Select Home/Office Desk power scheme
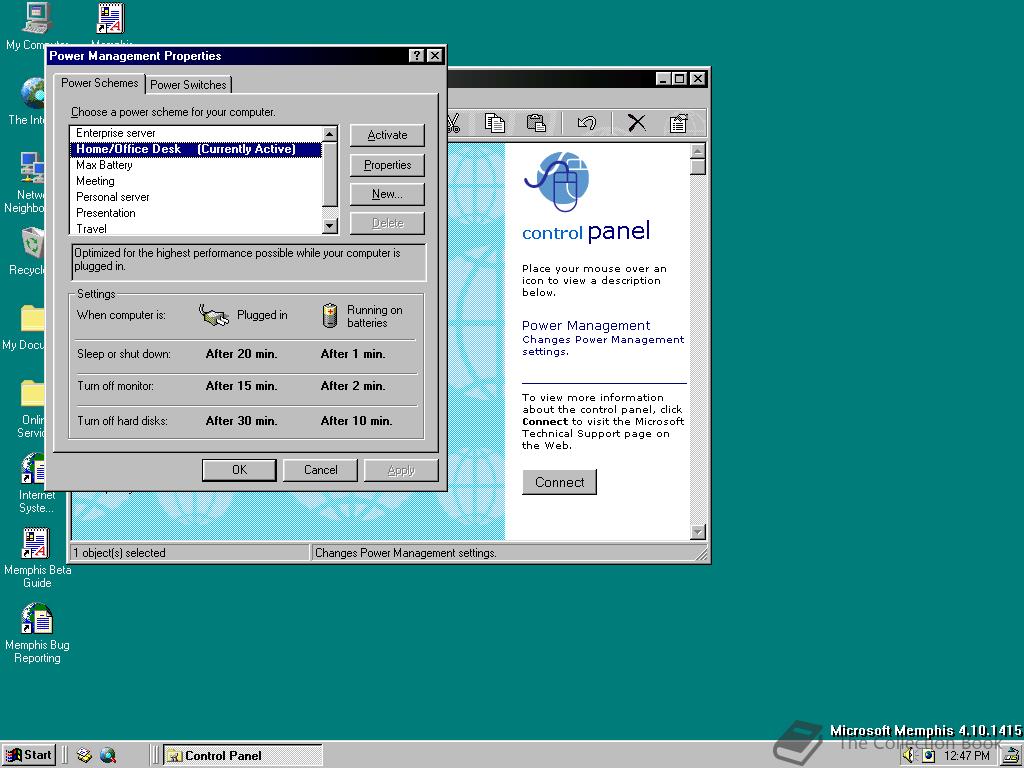This screenshot has height=768, width=1024. [196, 149]
